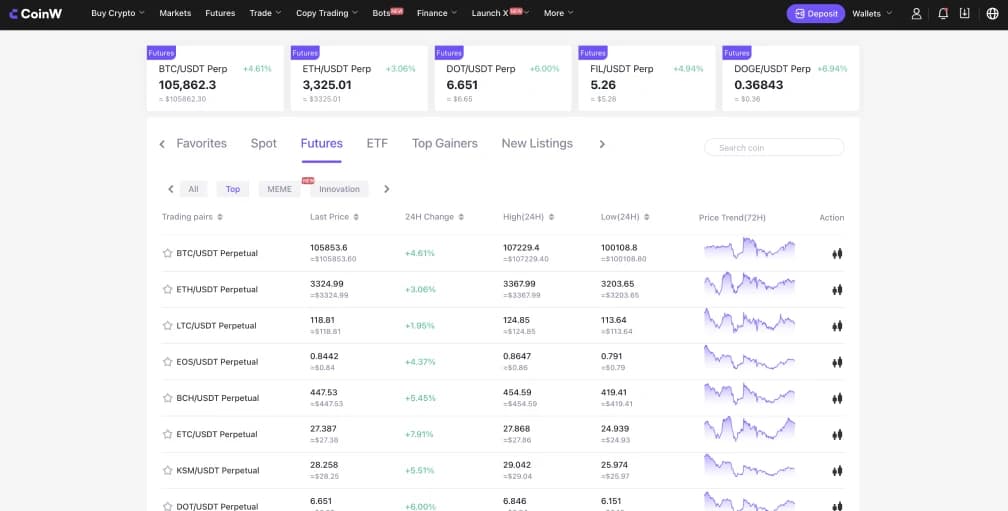The width and height of the screenshot is (1008, 511).
Task: Expand the More dropdown menu
Action: click(558, 13)
